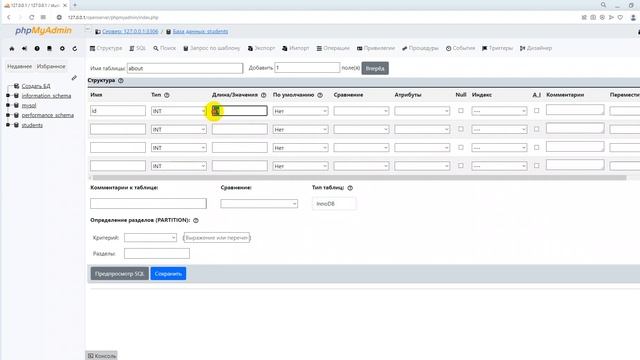640x360 pixels.
Task: Tick Null checkbox in fourth field row
Action: coord(461,166)
